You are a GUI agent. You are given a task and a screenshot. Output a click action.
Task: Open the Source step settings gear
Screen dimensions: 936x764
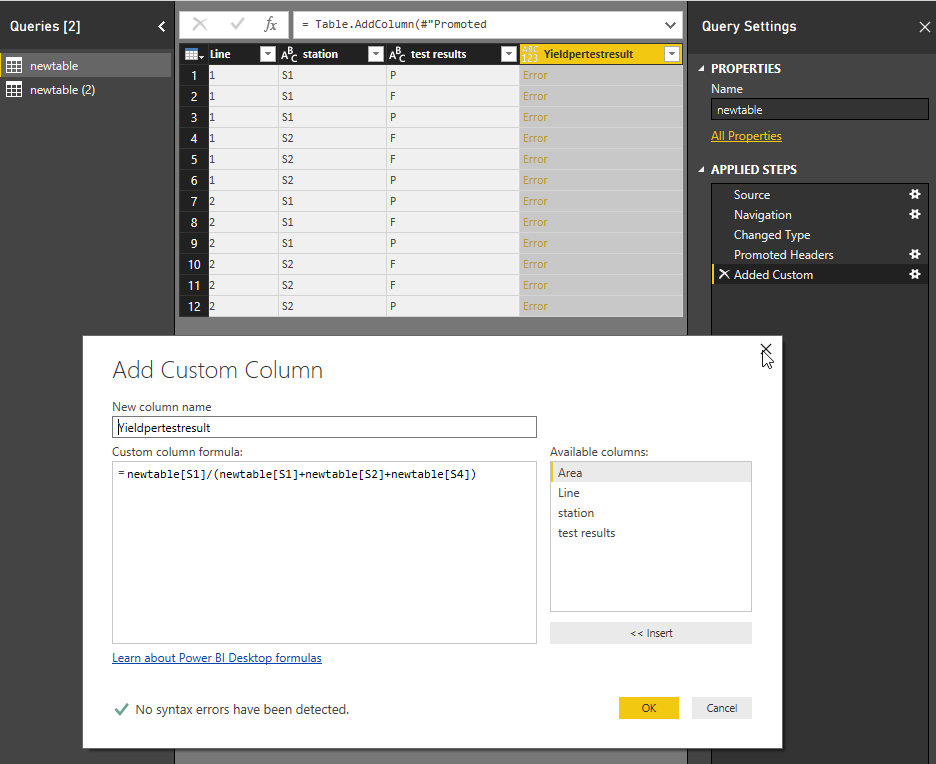pyautogui.click(x=915, y=195)
